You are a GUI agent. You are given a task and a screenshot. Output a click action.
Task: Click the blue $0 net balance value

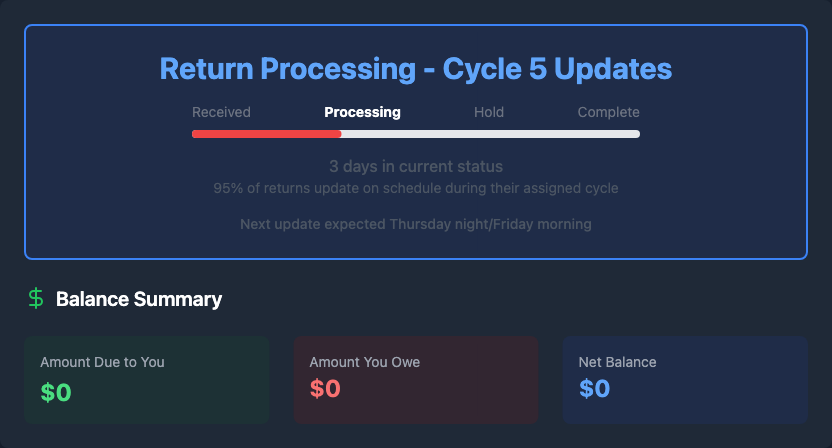point(594,389)
